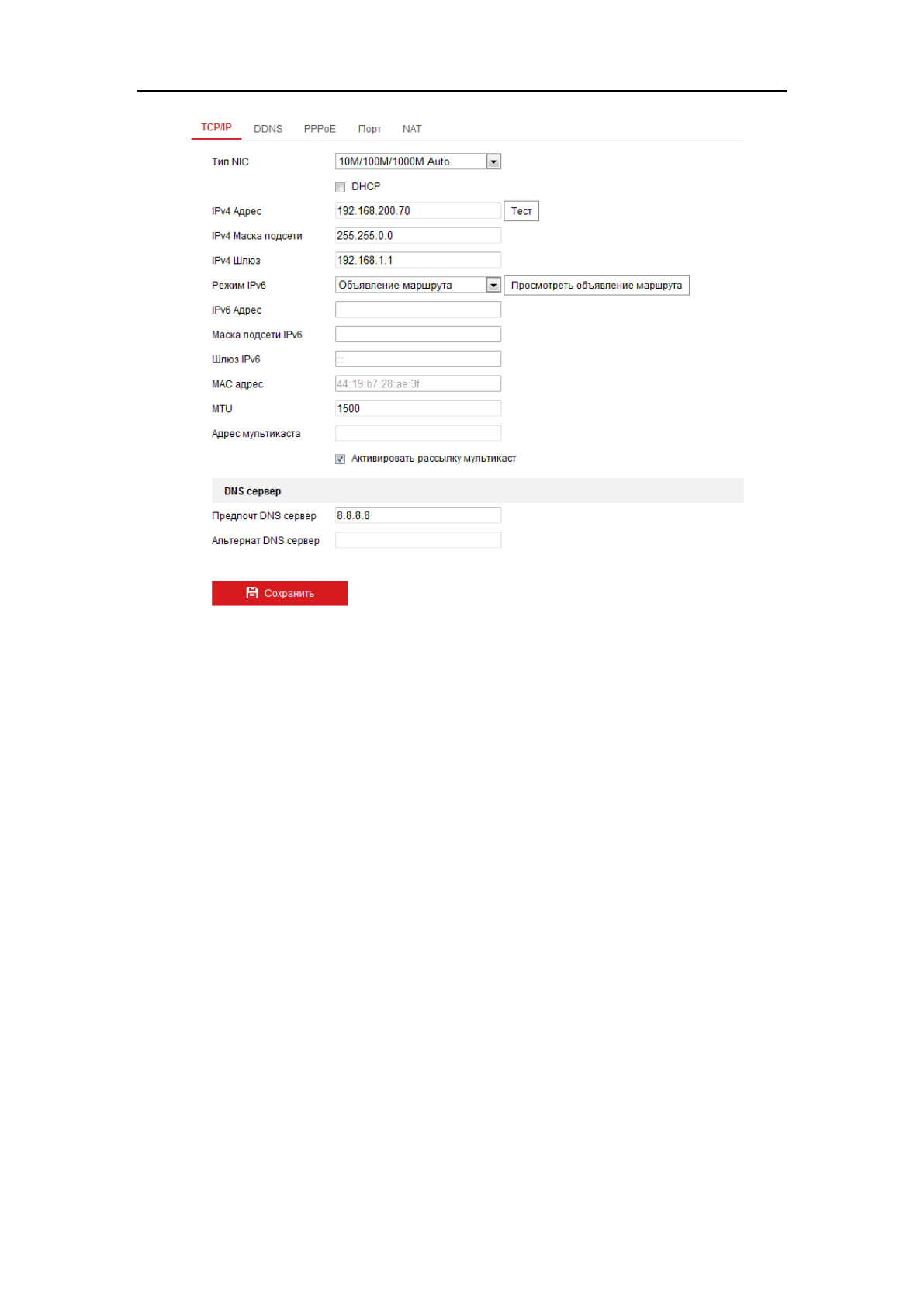This screenshot has height=1307, width=924.
Task: Enable the DHCP checkbox
Action: [x=340, y=187]
